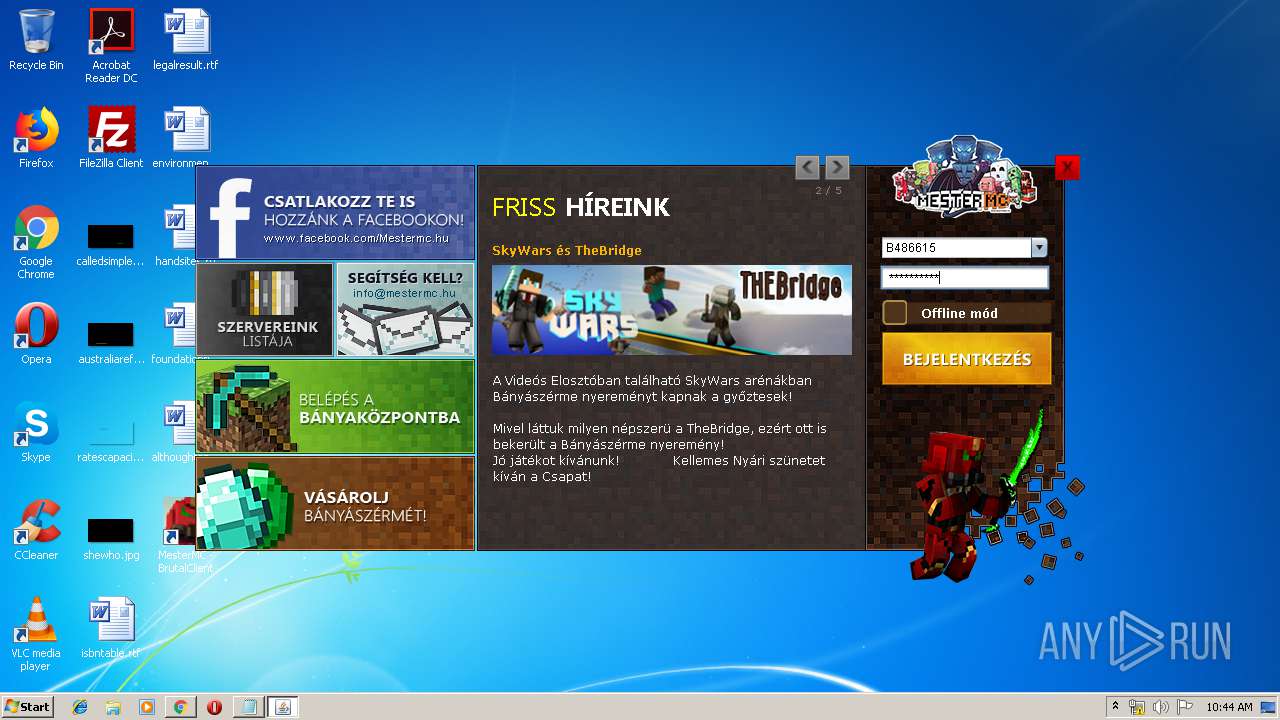Open the Facebook join banner
This screenshot has height=720, width=1280.
pos(335,212)
